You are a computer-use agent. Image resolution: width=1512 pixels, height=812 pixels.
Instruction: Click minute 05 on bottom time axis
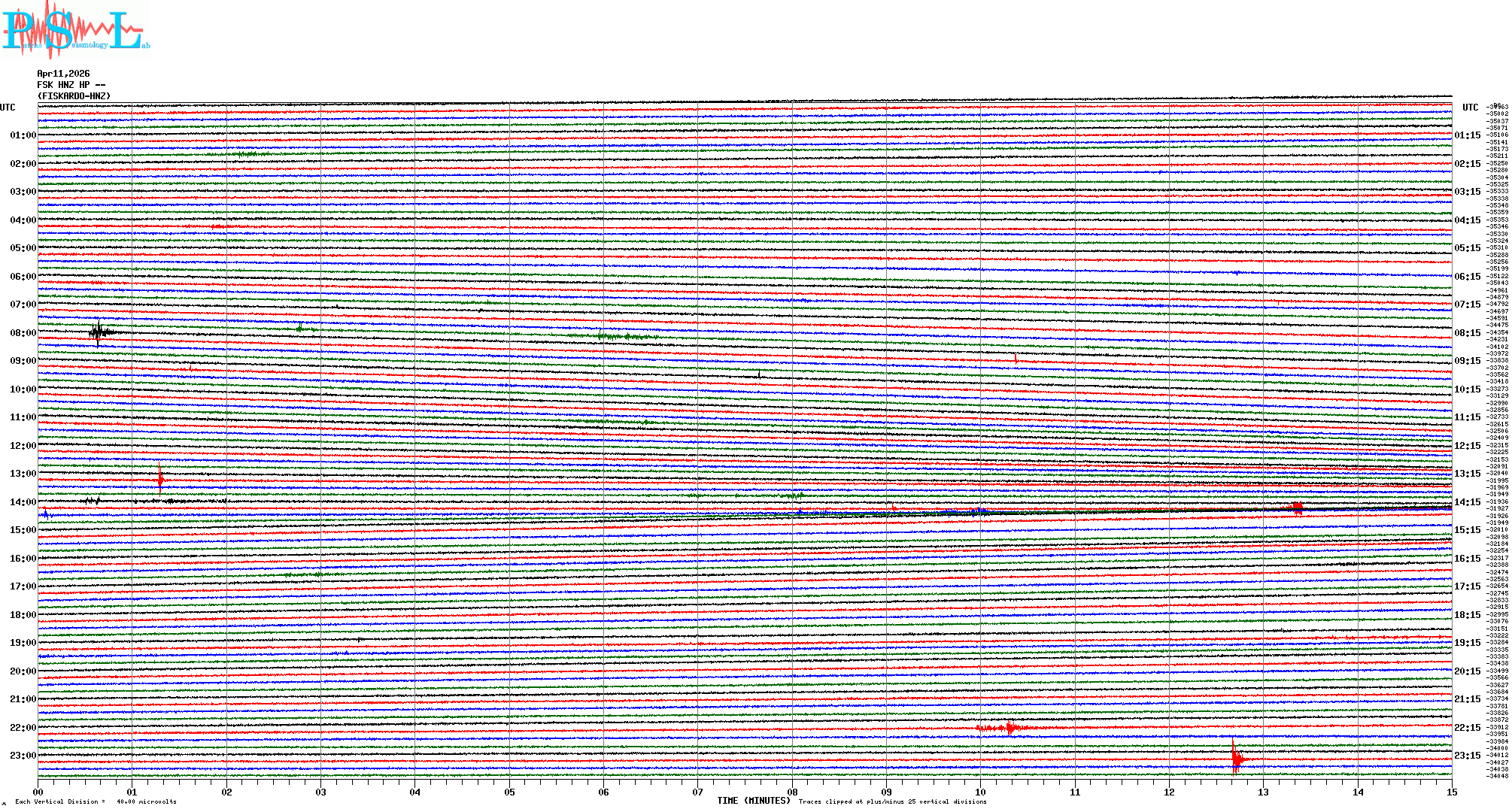[509, 792]
